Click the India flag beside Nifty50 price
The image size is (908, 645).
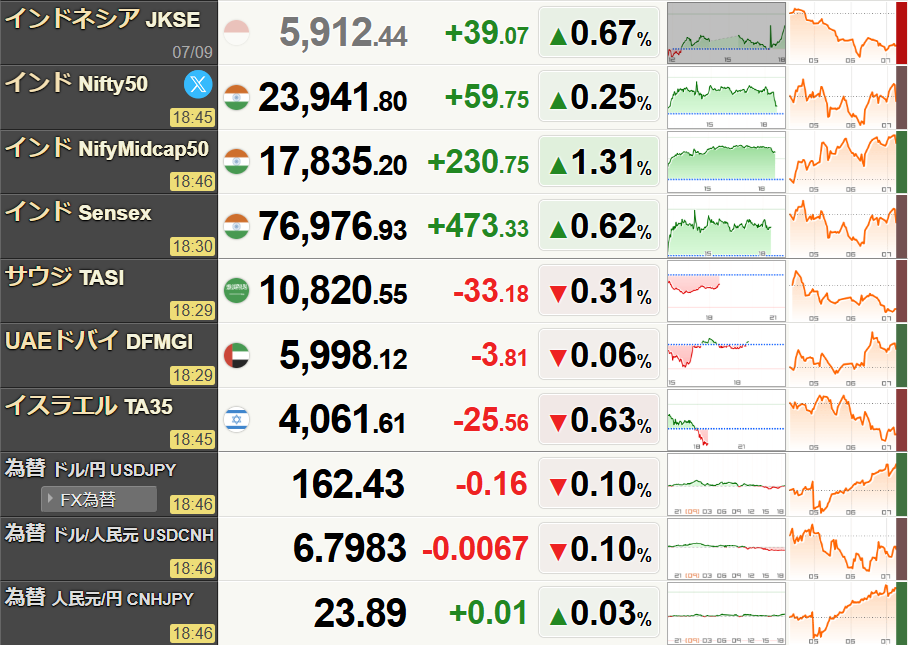[236, 97]
